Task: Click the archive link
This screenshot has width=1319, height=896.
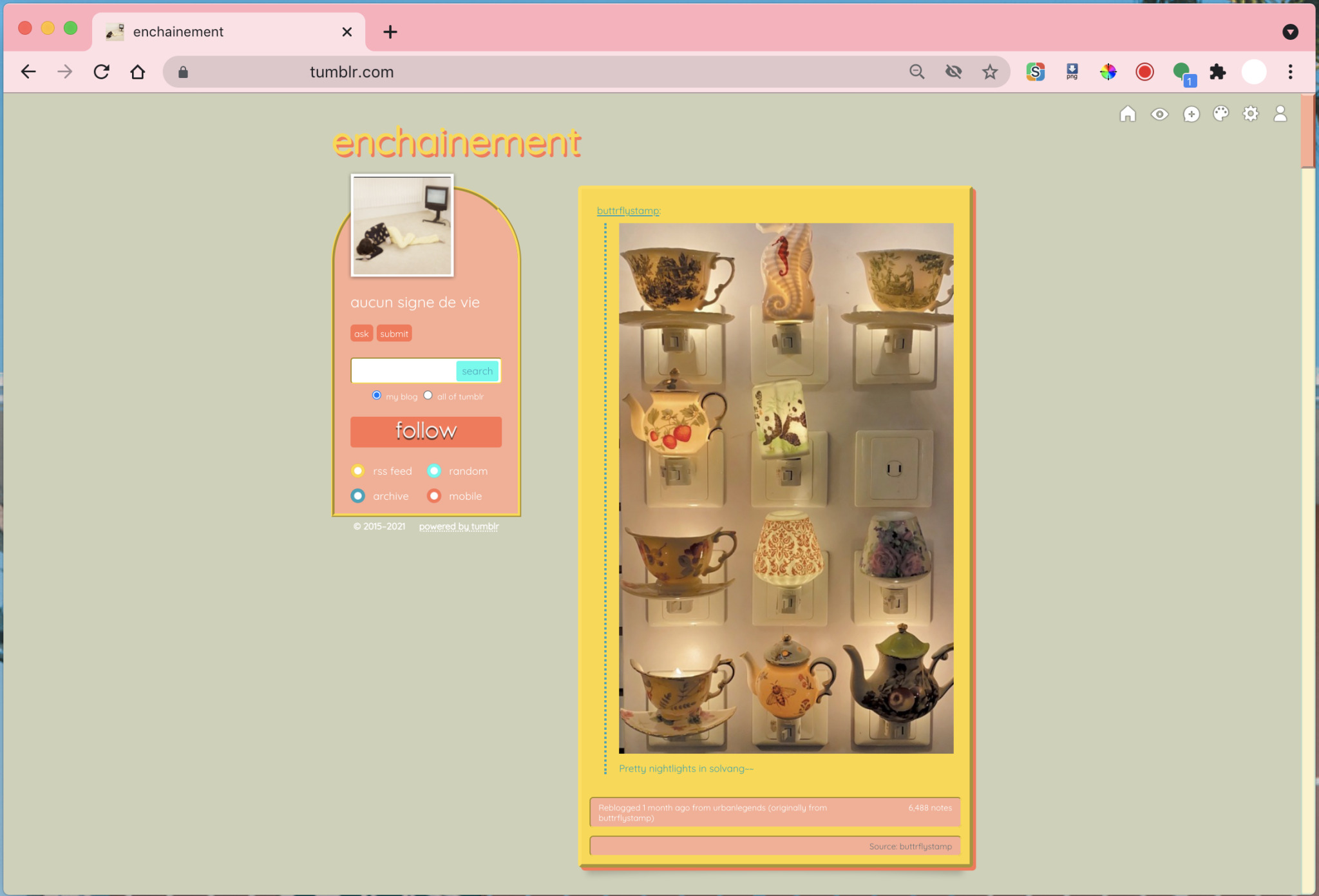Action: tap(390, 496)
